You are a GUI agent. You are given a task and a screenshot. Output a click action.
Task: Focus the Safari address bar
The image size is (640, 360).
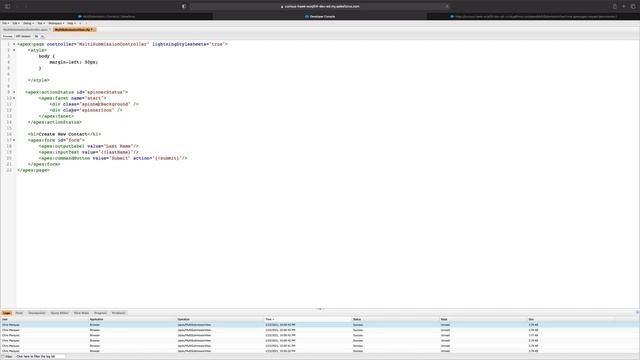point(320,6)
